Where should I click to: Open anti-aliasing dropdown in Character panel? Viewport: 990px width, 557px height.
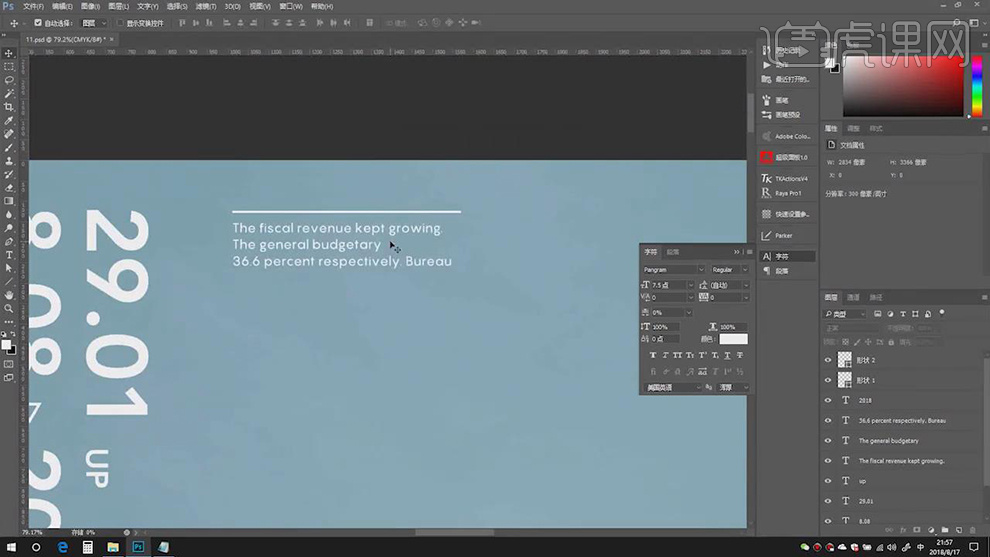pyautogui.click(x=734, y=388)
